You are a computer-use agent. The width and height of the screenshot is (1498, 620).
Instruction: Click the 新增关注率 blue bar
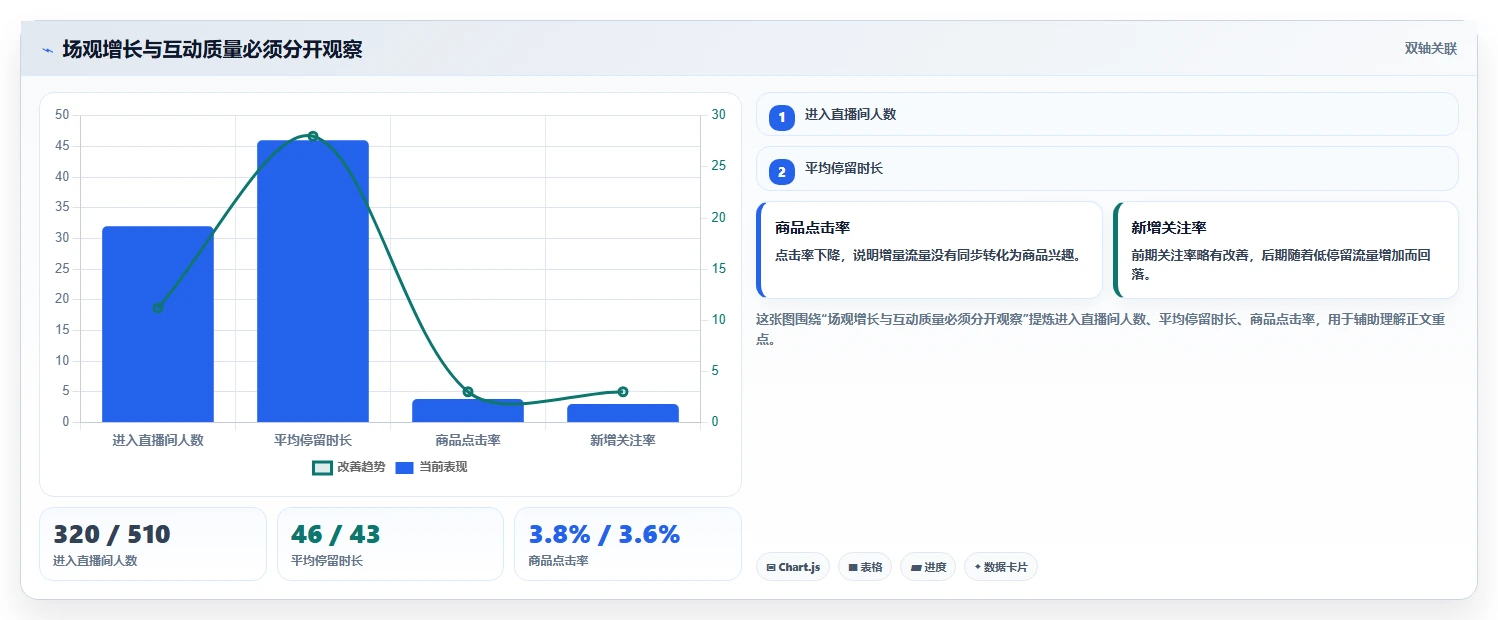tap(623, 413)
